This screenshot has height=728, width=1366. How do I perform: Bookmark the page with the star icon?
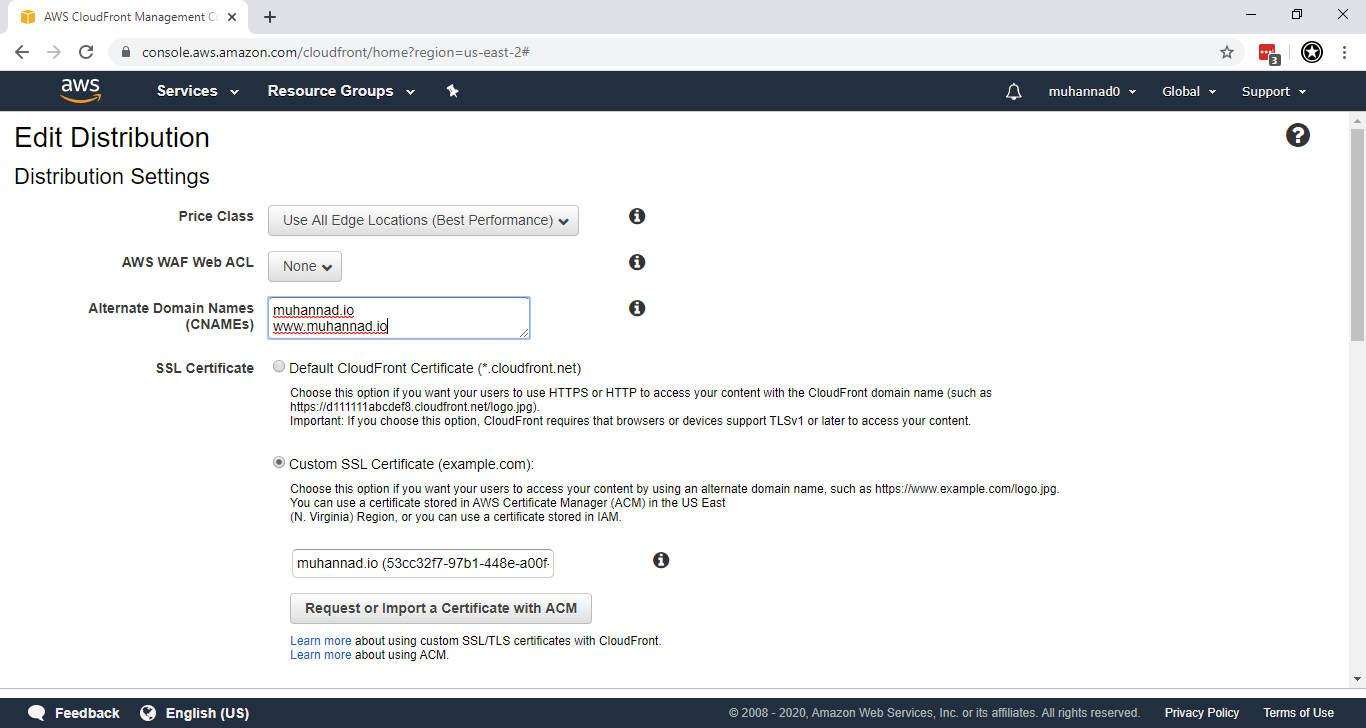pyautogui.click(x=1226, y=51)
